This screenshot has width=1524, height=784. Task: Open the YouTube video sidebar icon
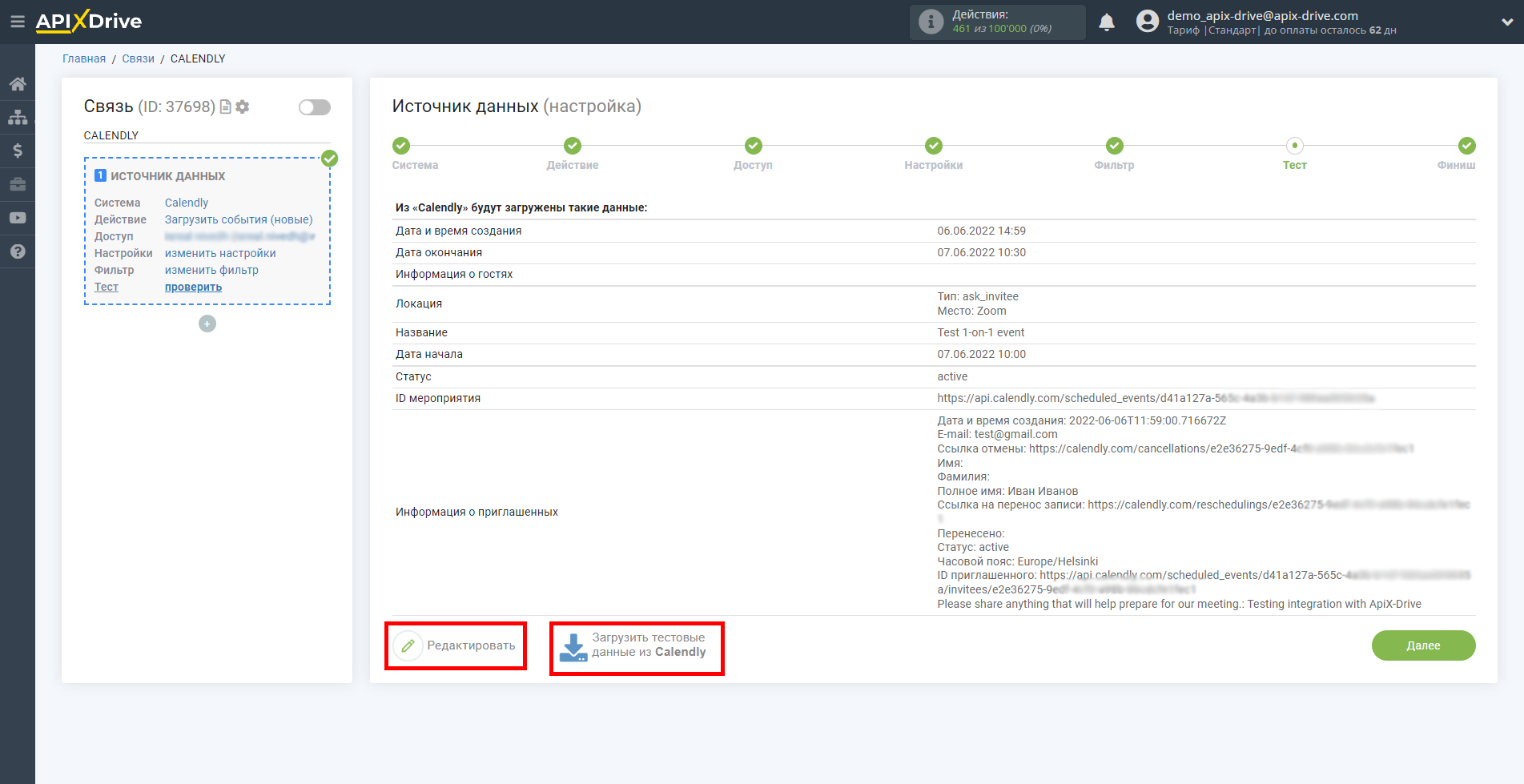(x=18, y=218)
